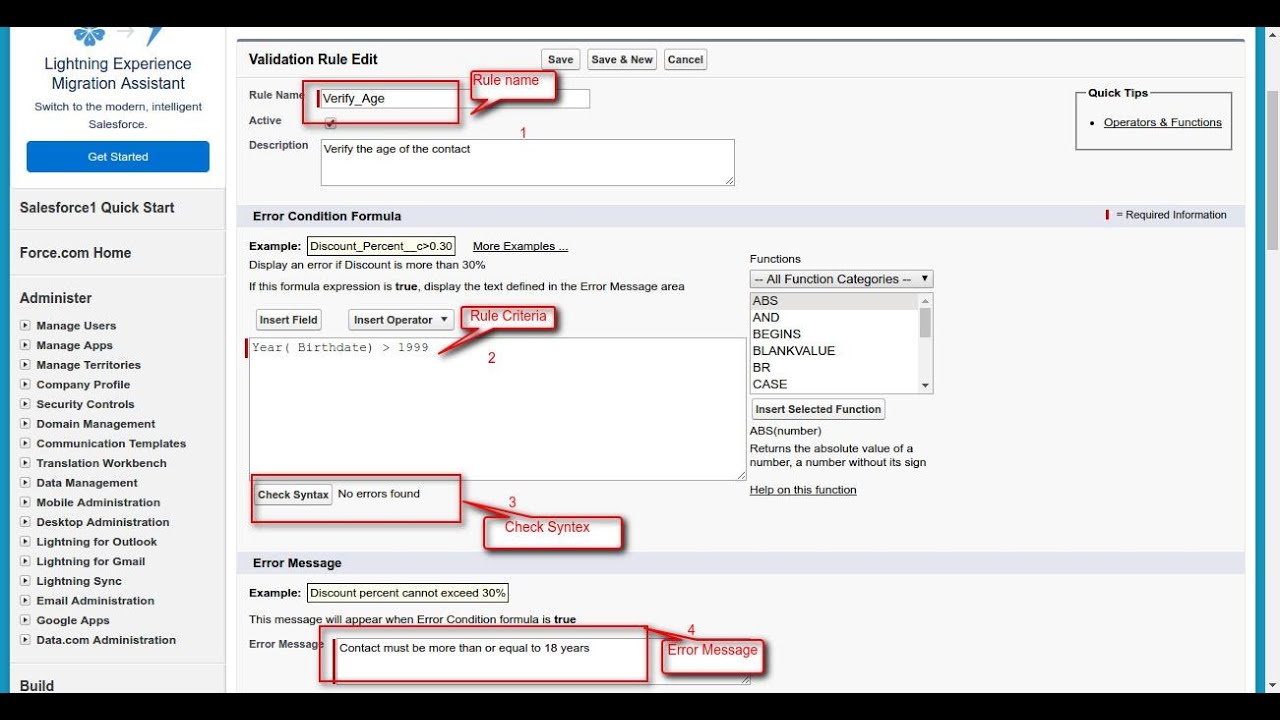Click the Error Message text area
1280x720 pixels.
pos(542,660)
